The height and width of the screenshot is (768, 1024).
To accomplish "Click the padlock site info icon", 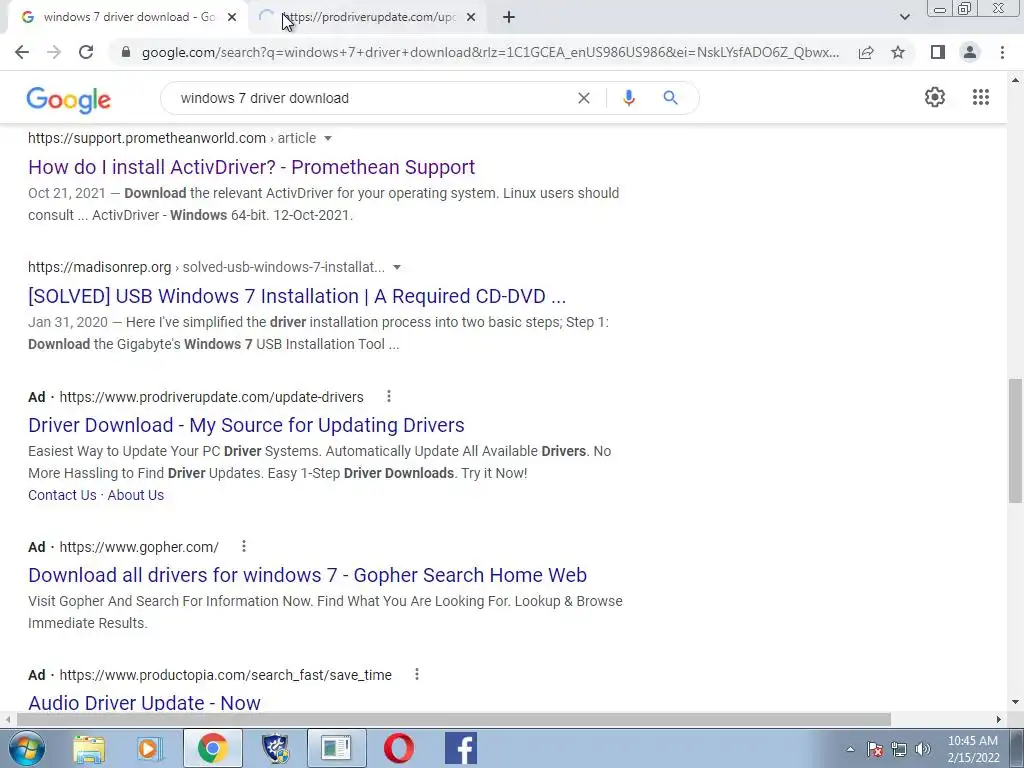I will click(126, 52).
